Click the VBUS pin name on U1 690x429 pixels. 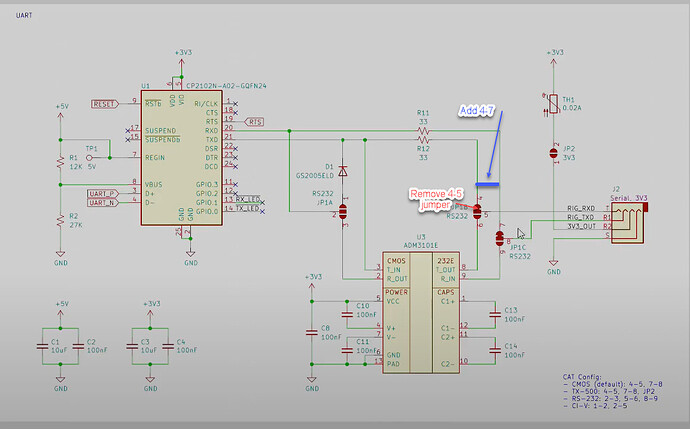pos(153,184)
